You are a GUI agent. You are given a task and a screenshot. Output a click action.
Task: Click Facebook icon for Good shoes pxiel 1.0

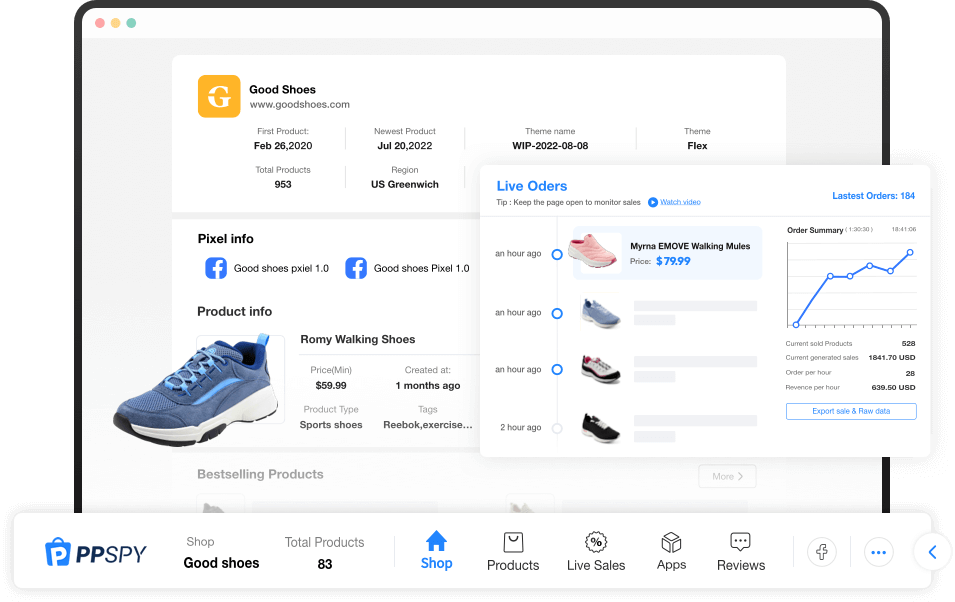coord(216,268)
